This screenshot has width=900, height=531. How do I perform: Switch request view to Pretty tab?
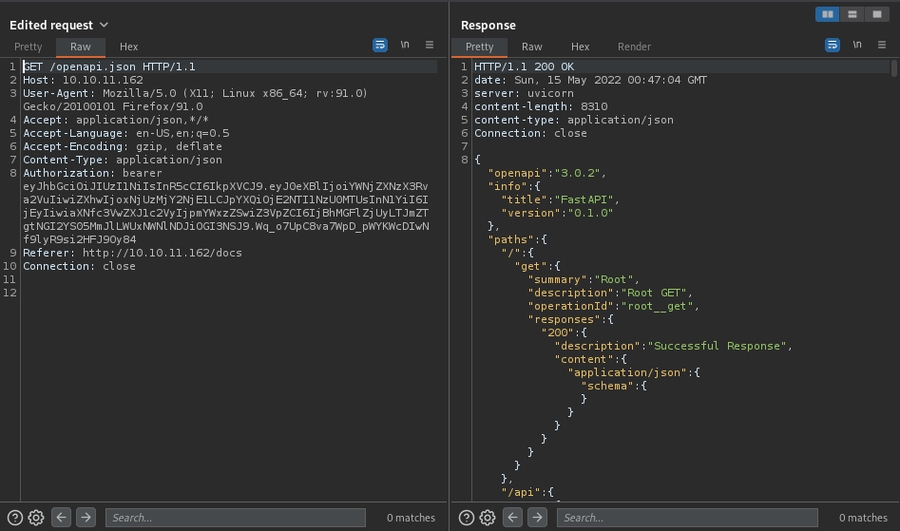28,47
